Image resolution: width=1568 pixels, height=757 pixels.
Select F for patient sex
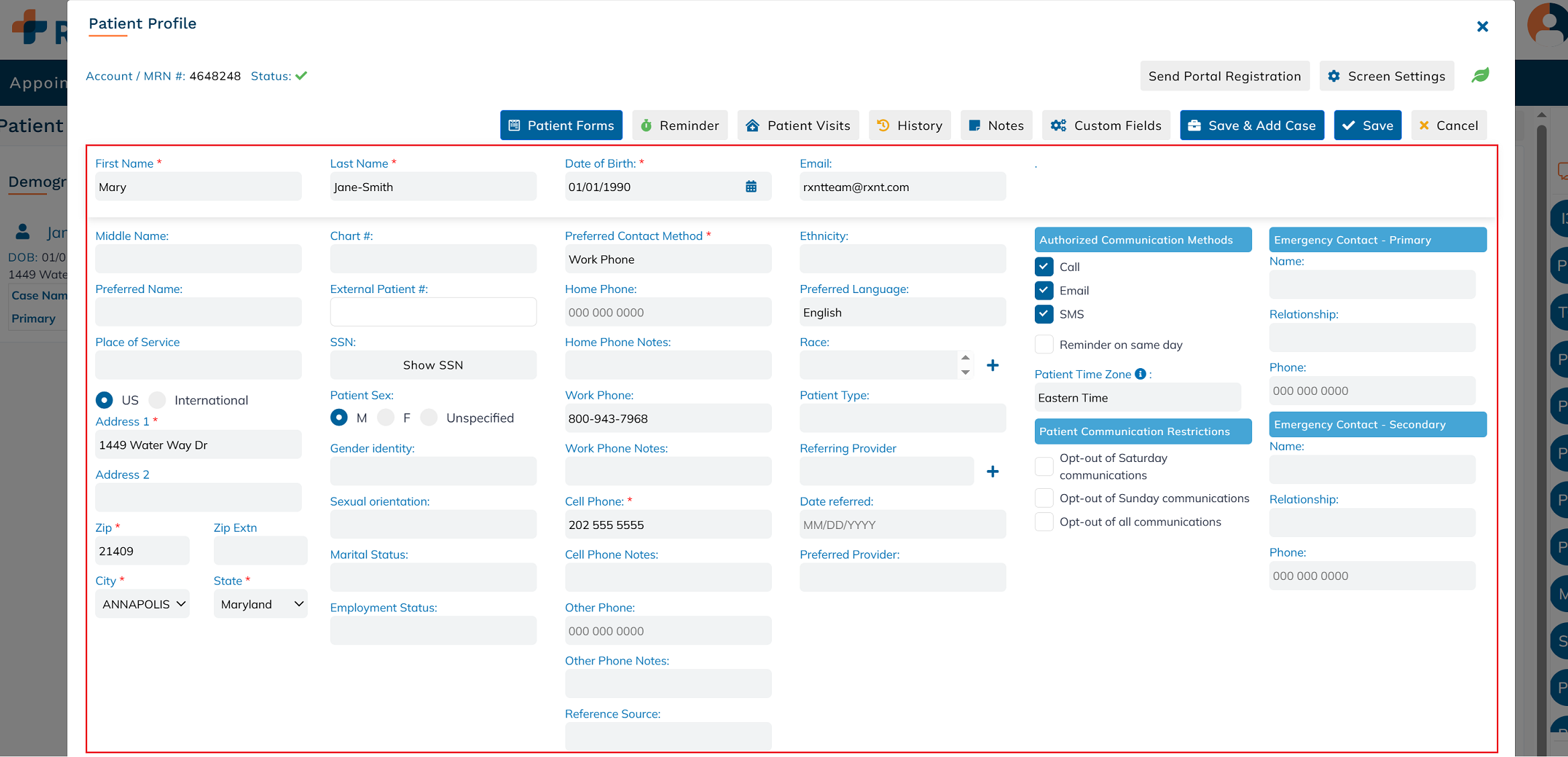coord(386,418)
